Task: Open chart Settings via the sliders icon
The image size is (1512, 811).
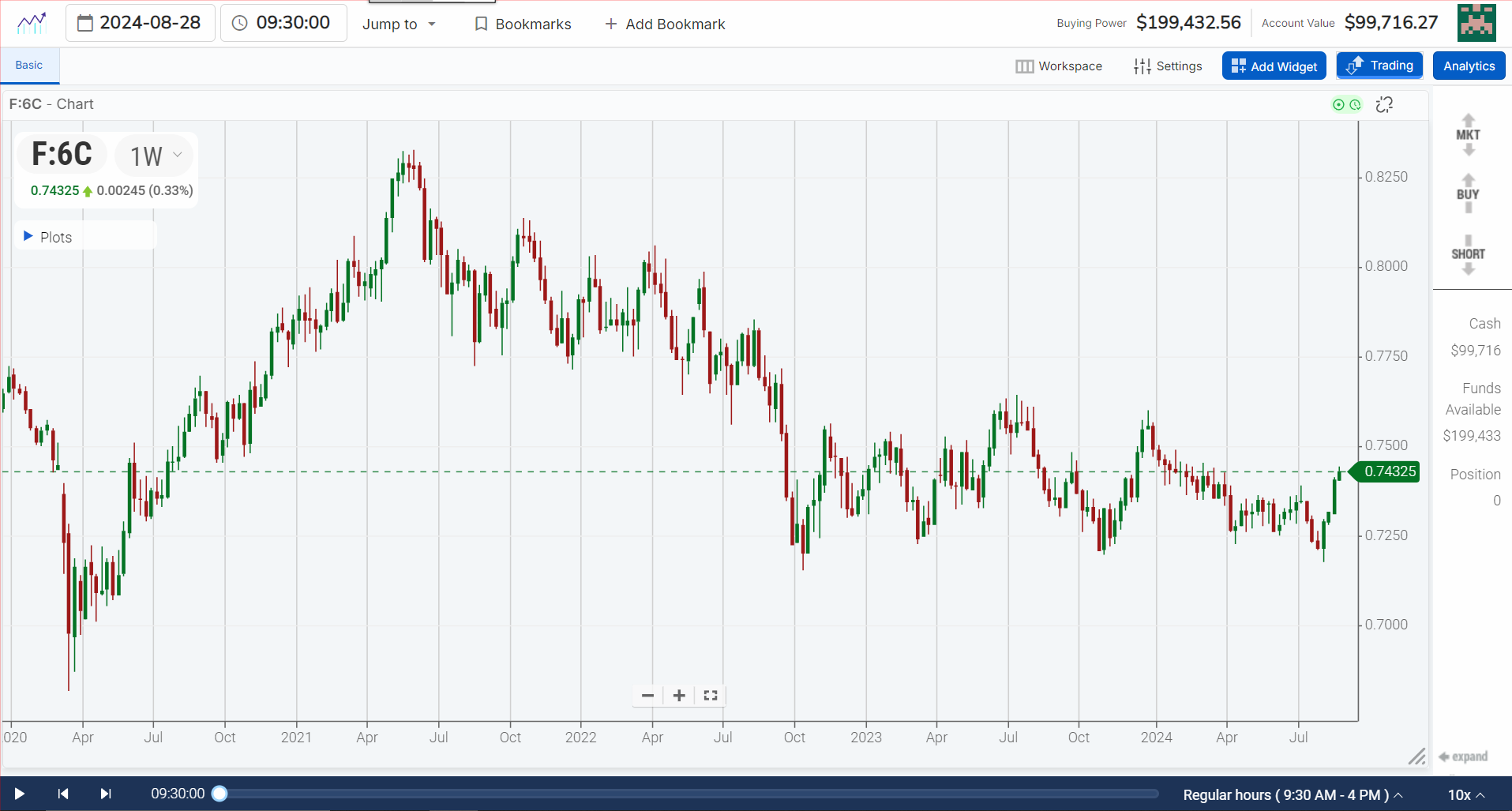Action: click(1142, 66)
